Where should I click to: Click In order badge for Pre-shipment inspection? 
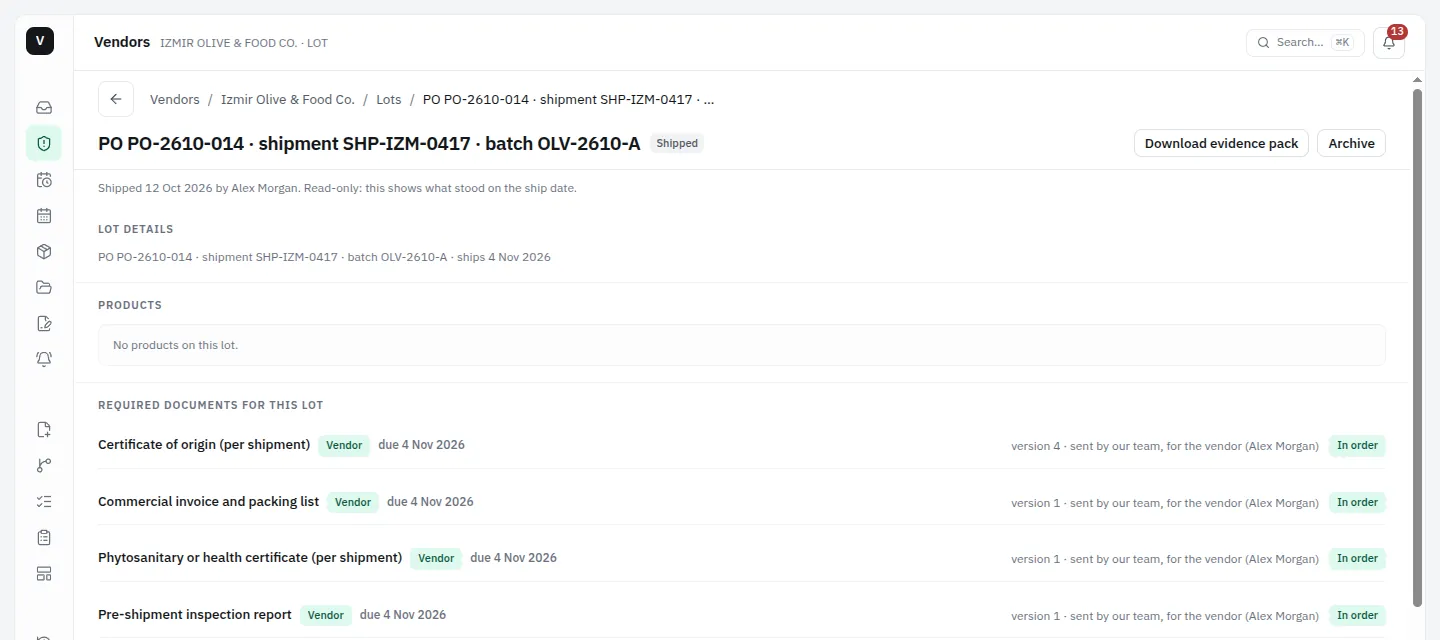pos(1357,615)
